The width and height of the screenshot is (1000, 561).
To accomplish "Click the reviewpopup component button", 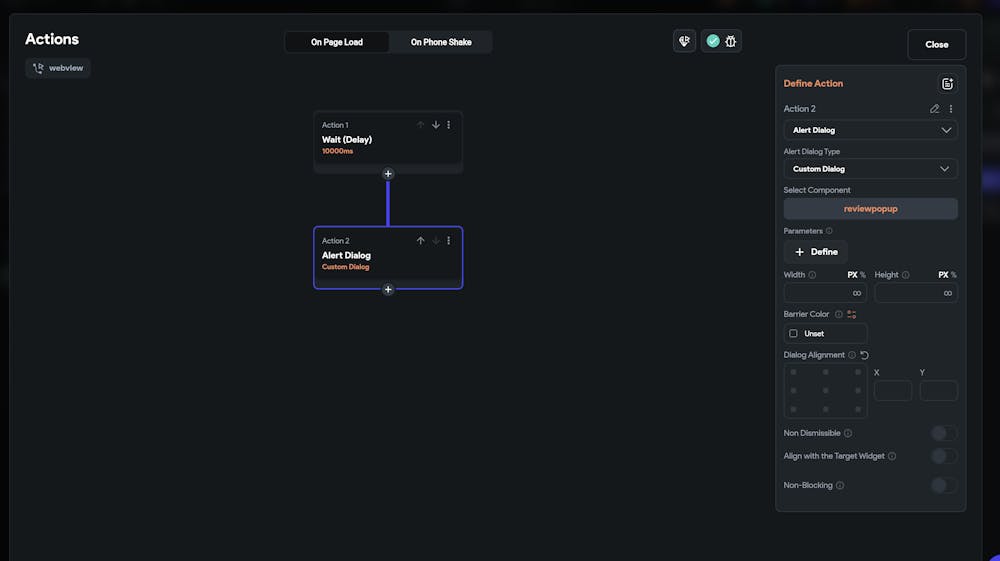I will pos(870,209).
